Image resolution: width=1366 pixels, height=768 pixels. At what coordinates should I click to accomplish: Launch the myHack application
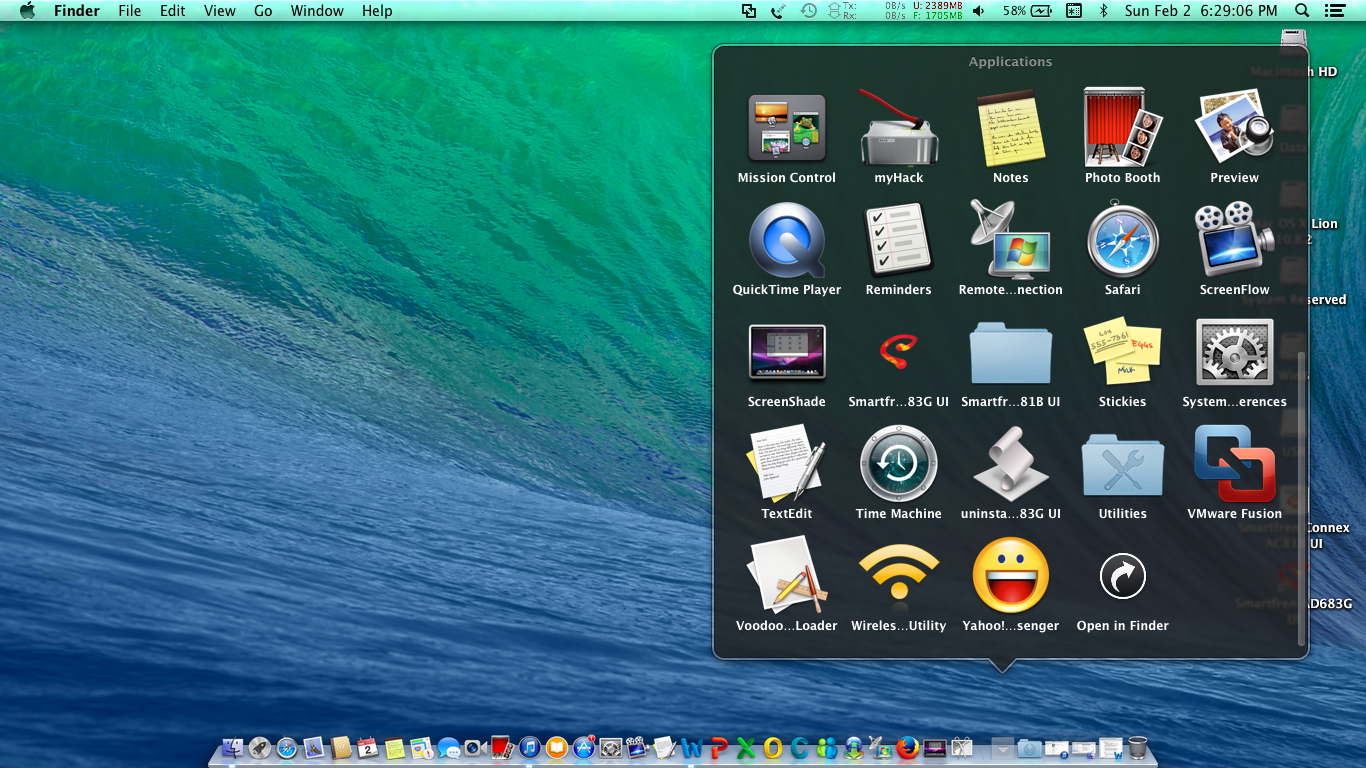pyautogui.click(x=899, y=128)
